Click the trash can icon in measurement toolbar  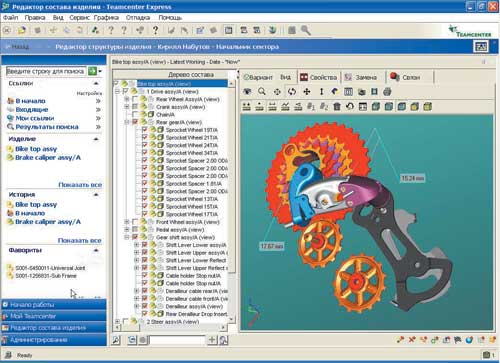(337, 106)
